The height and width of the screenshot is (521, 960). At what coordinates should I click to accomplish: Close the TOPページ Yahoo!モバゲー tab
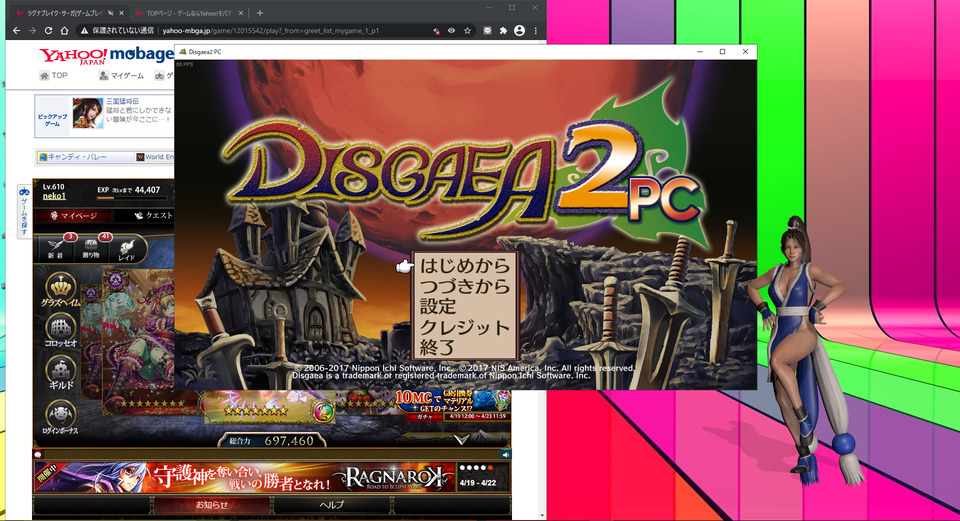point(241,13)
